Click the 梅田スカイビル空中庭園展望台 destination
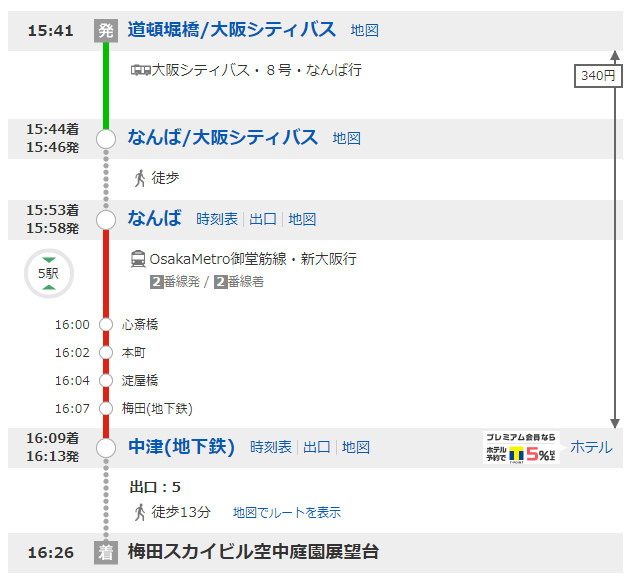 (253, 552)
